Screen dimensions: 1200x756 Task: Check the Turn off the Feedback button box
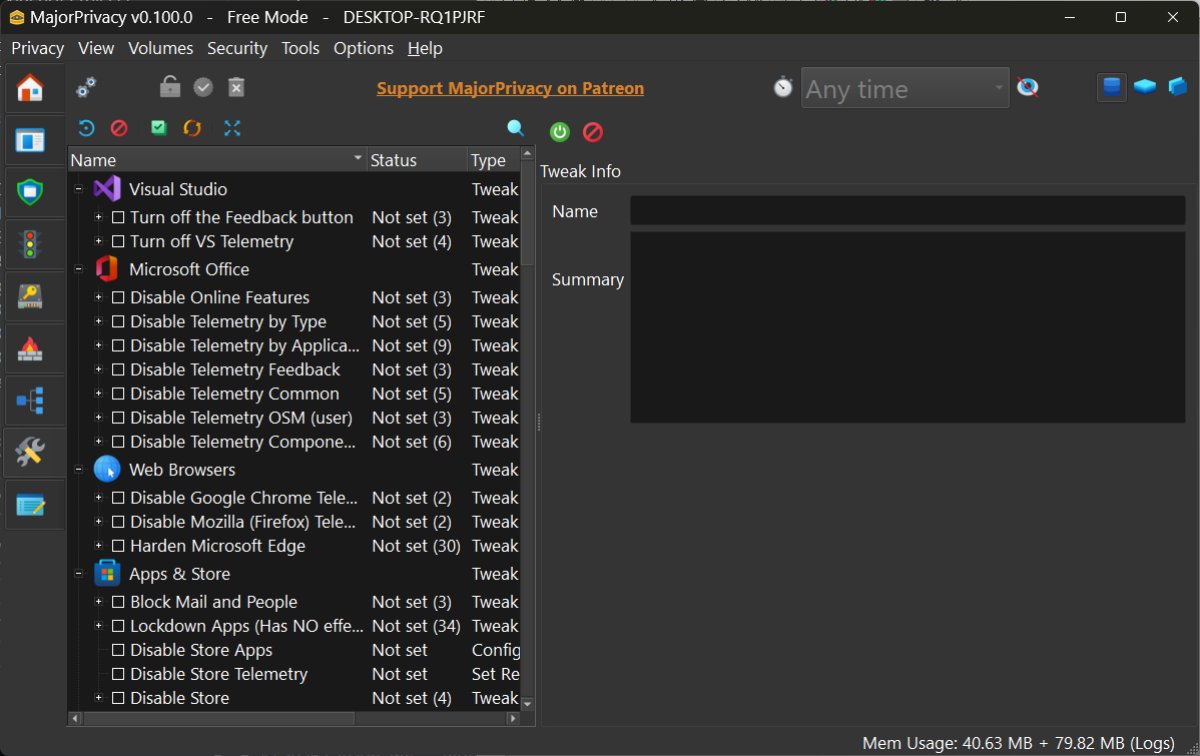click(x=118, y=217)
